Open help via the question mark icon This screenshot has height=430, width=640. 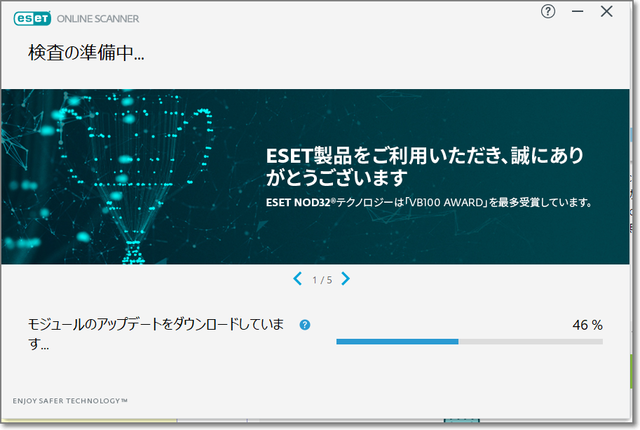click(x=548, y=12)
